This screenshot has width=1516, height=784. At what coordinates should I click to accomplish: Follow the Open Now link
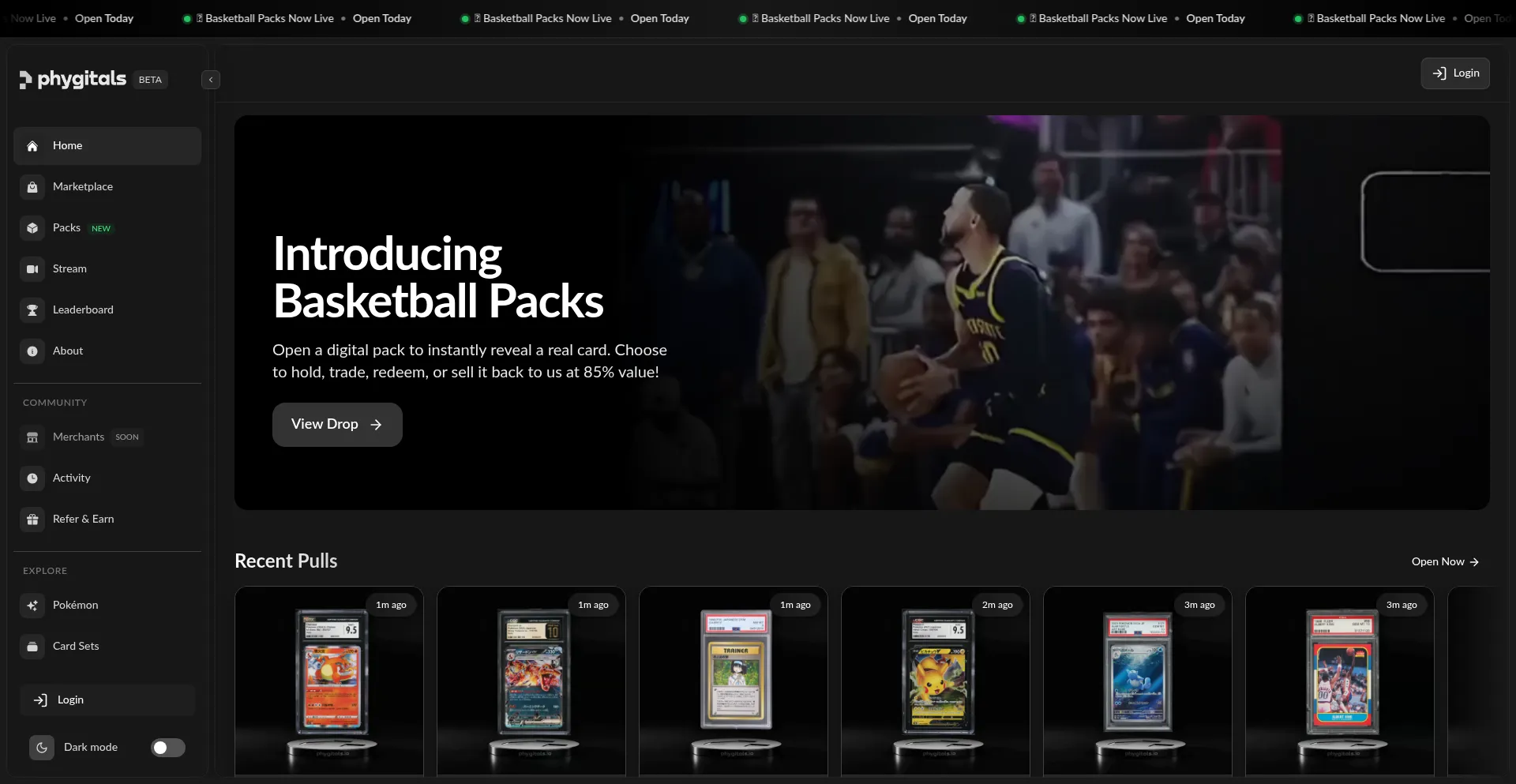click(x=1444, y=562)
